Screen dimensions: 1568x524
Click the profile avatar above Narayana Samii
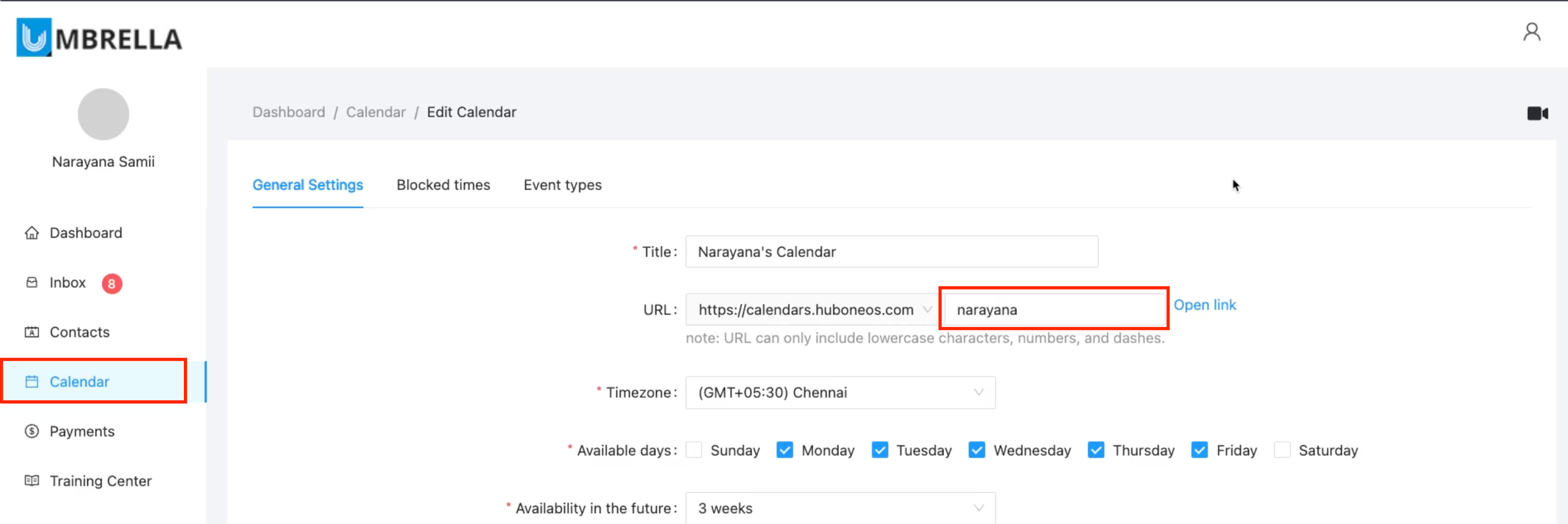[103, 115]
